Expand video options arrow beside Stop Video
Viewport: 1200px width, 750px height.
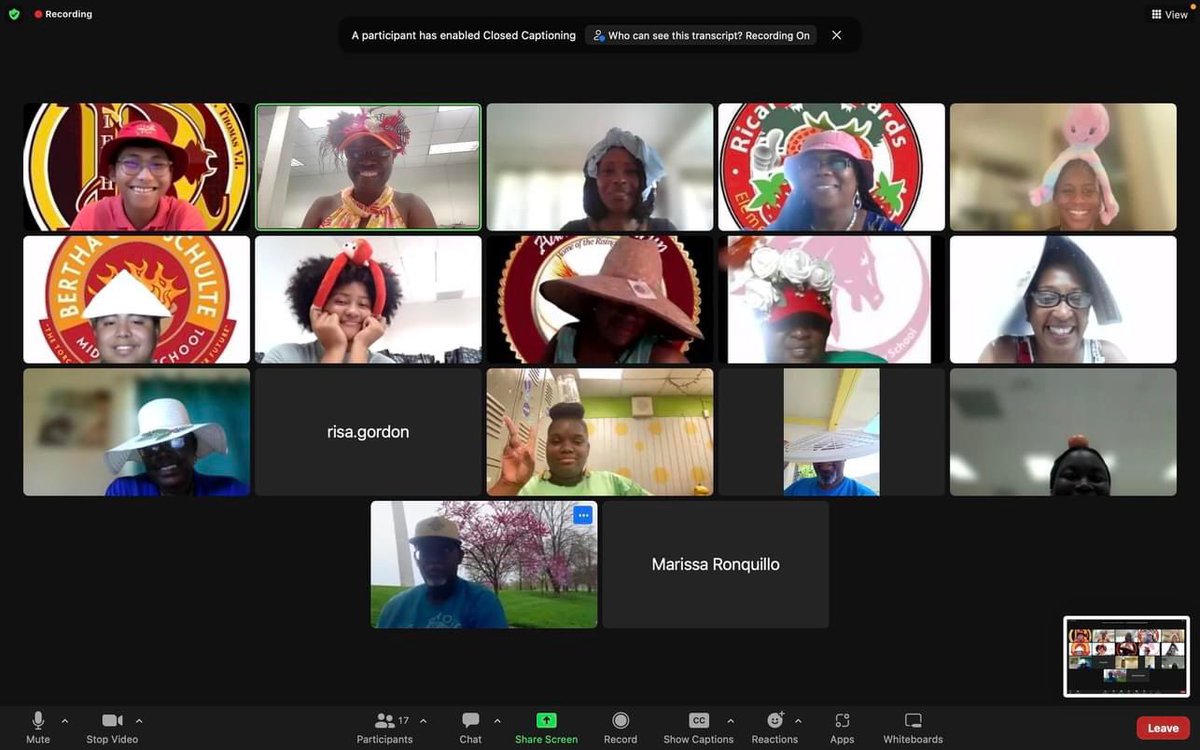(139, 720)
